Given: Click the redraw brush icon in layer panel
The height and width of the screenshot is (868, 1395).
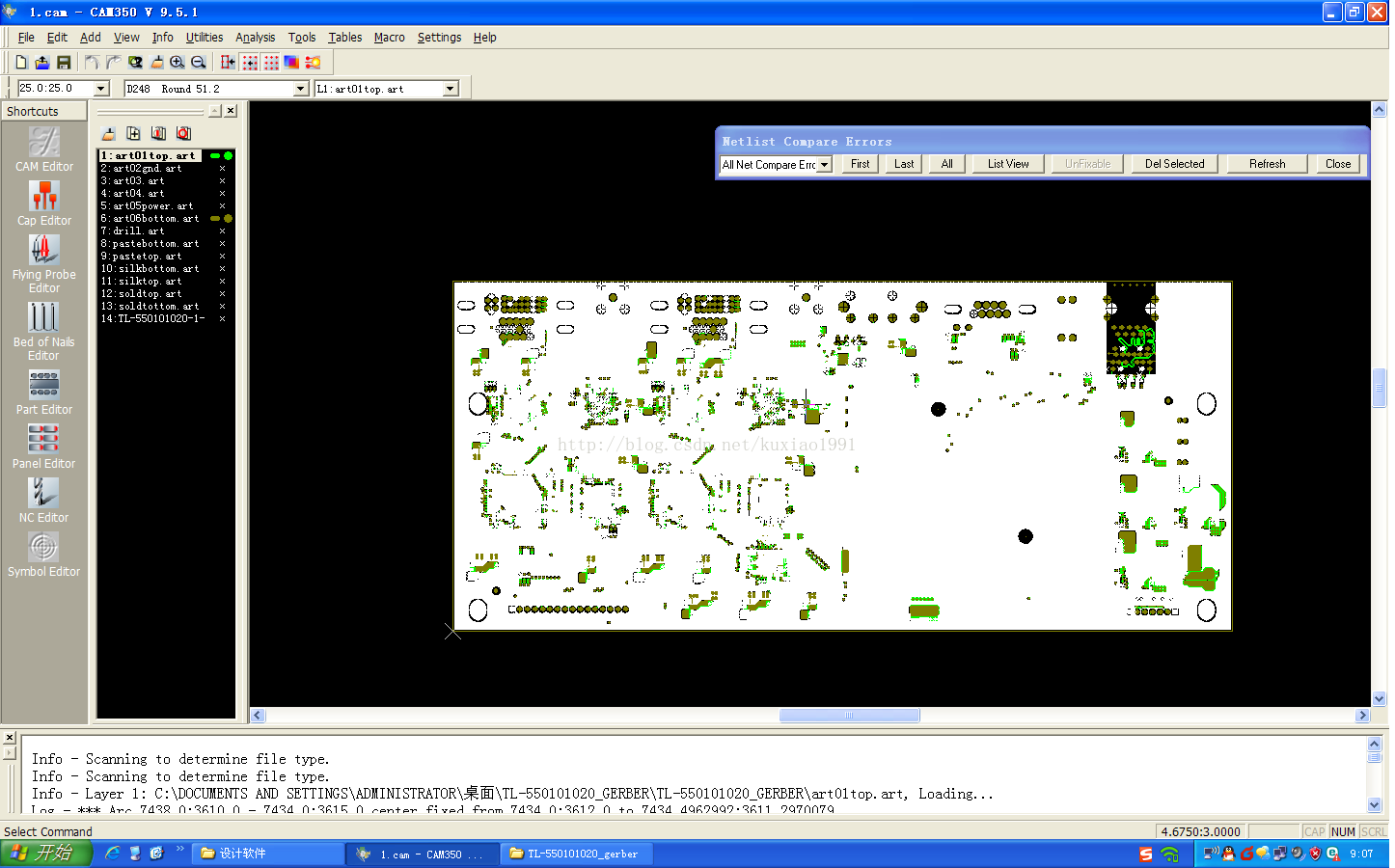Looking at the screenshot, I should 108,133.
